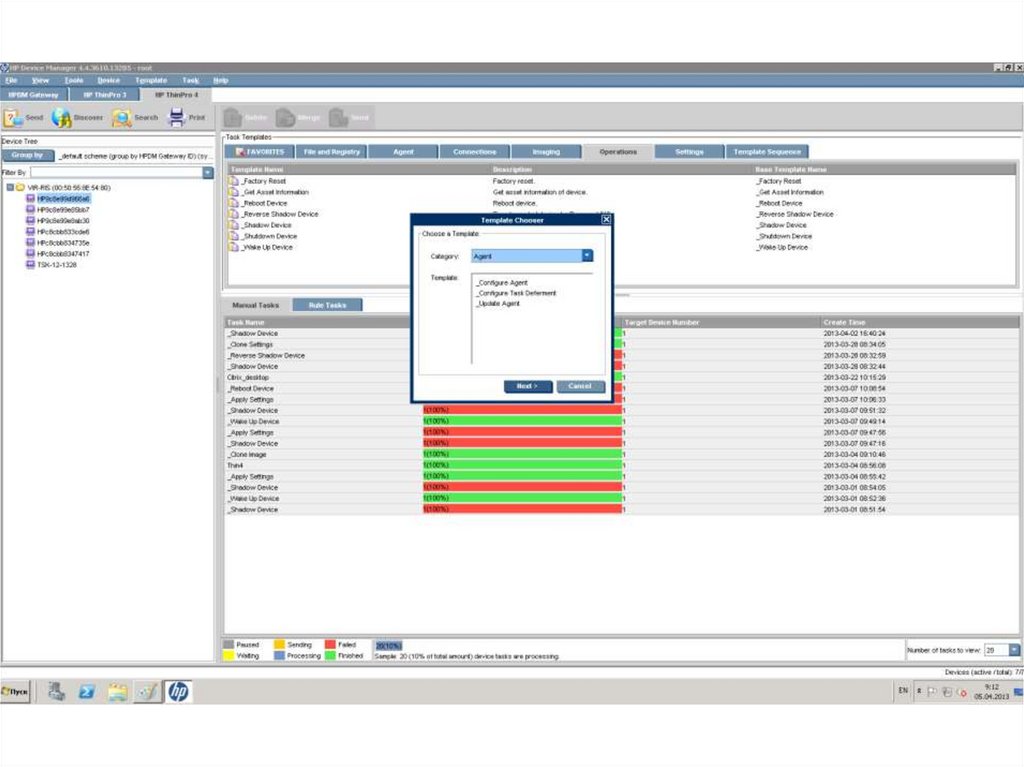1024x767 pixels.
Task: Click Cancel in the Template Chooser
Action: tap(580, 386)
